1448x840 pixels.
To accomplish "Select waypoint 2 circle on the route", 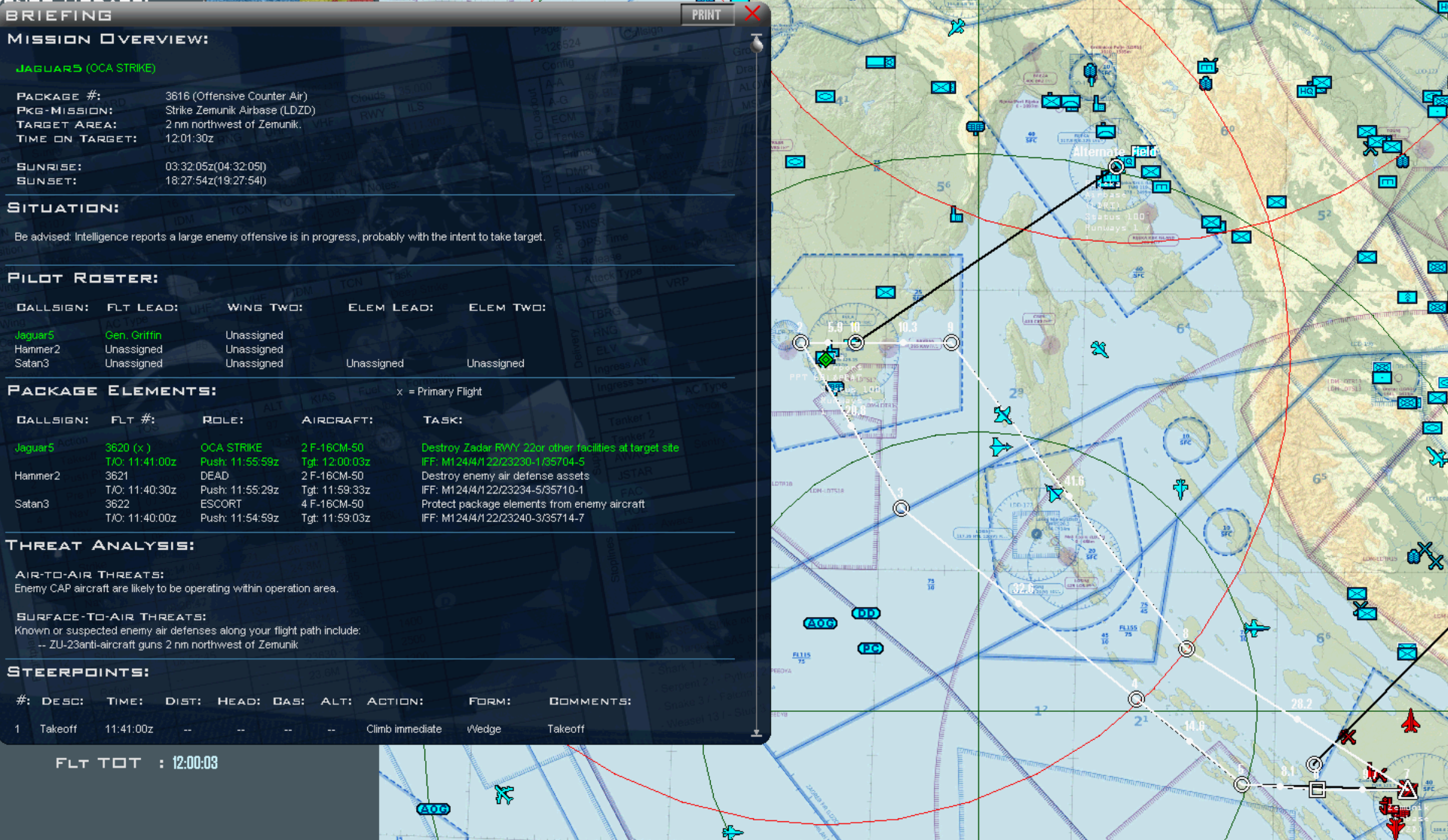I will [x=801, y=343].
